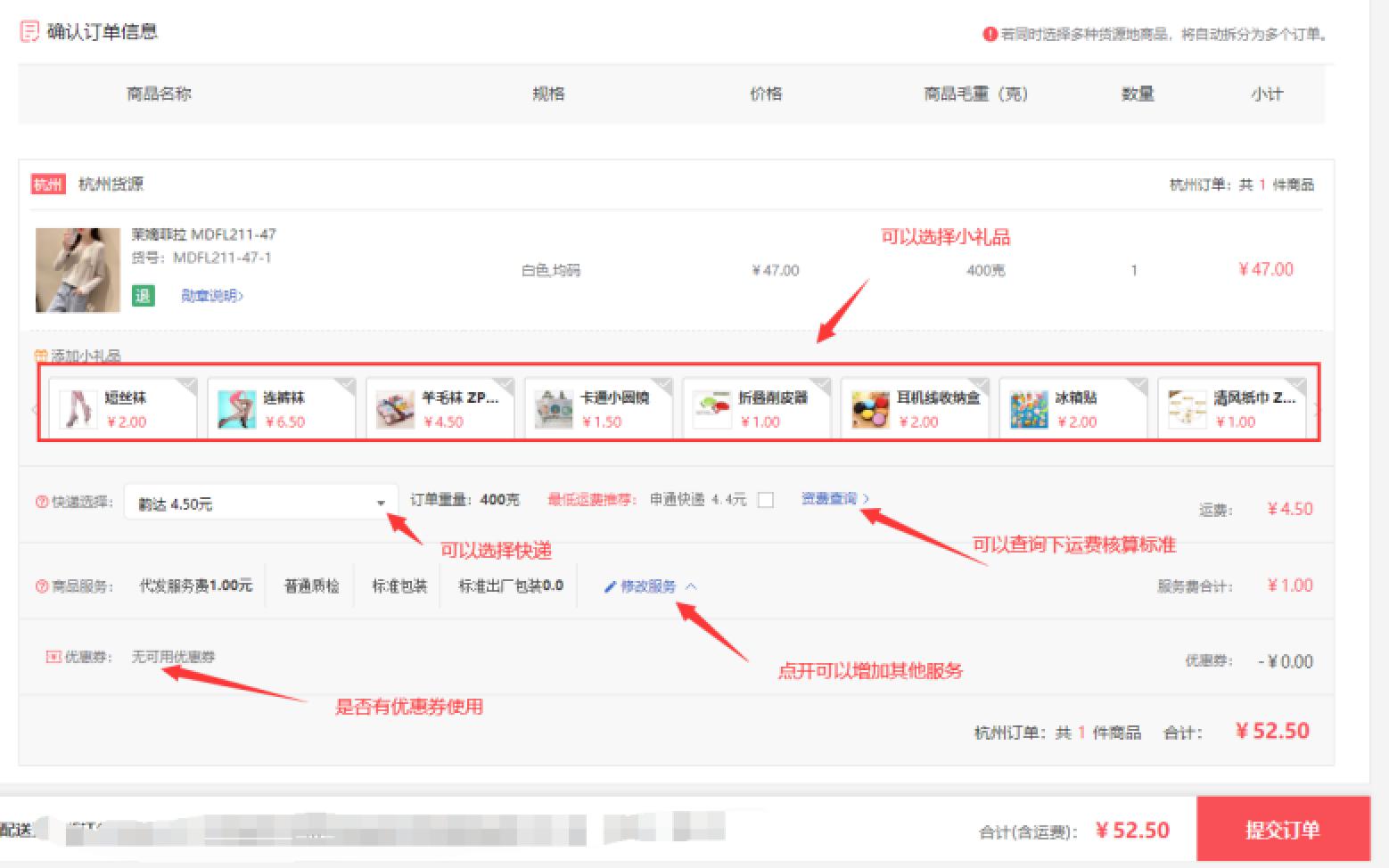Click the coupon icon next to 优惠券
The image size is (1389, 868).
53,657
